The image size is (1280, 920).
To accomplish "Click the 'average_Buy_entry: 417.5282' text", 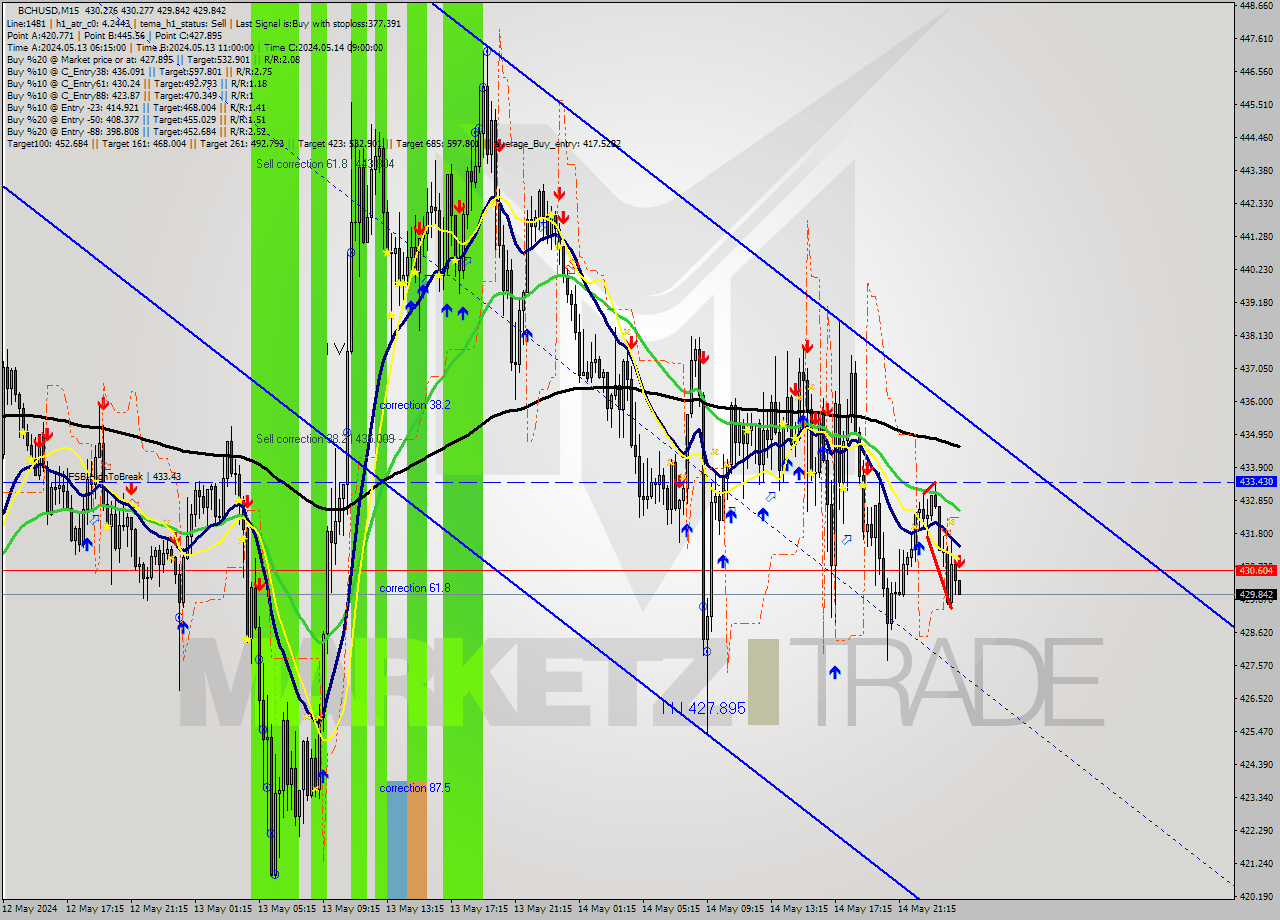I will tap(556, 143).
